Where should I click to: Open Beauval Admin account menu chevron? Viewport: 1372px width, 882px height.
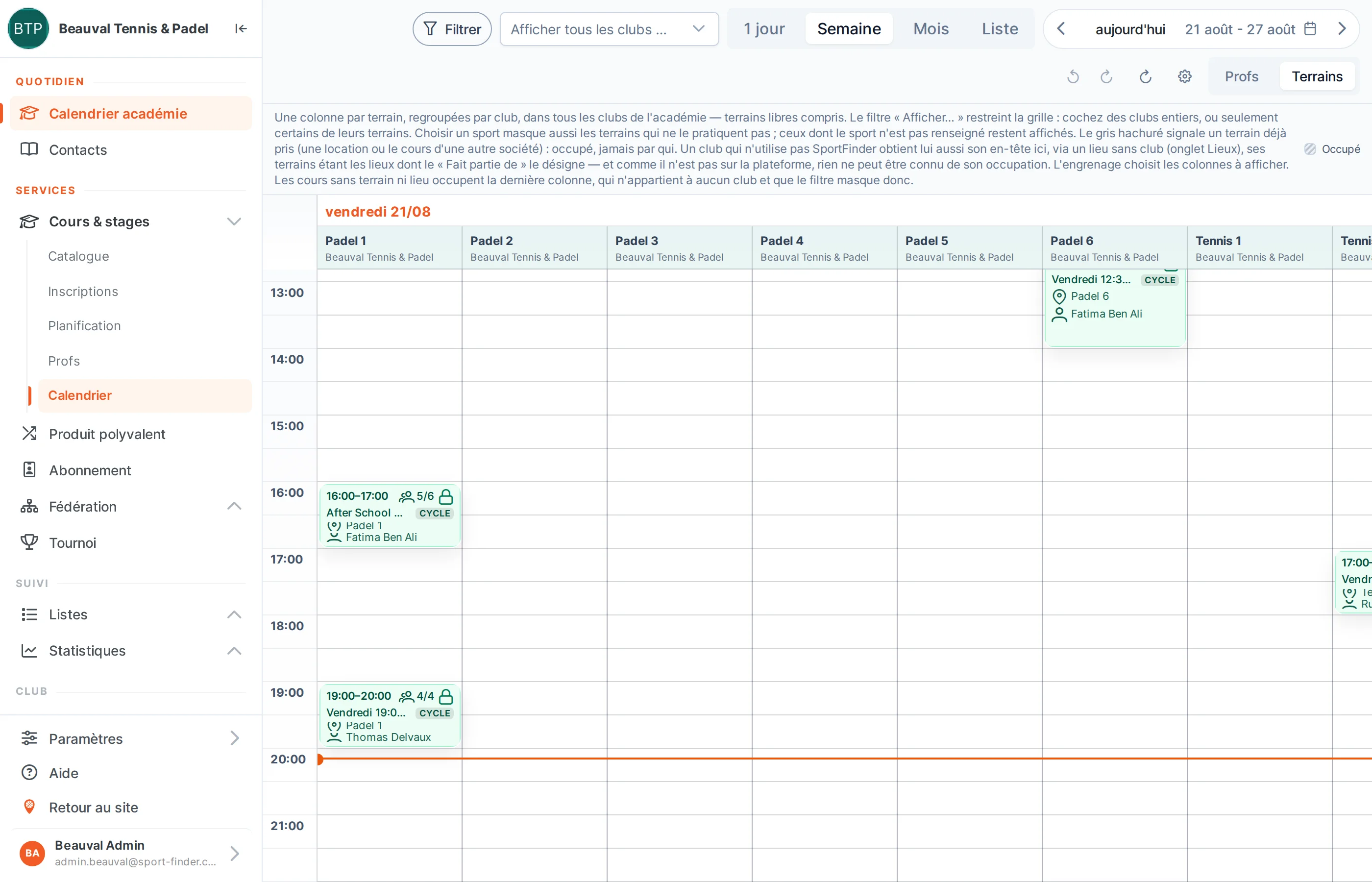click(234, 854)
